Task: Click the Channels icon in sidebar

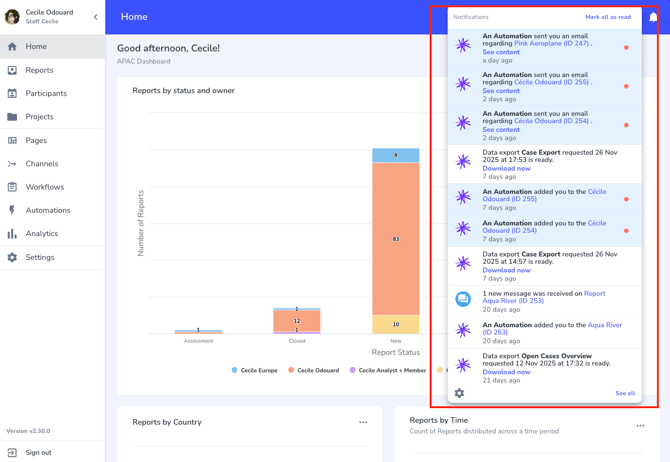Action: click(12, 164)
